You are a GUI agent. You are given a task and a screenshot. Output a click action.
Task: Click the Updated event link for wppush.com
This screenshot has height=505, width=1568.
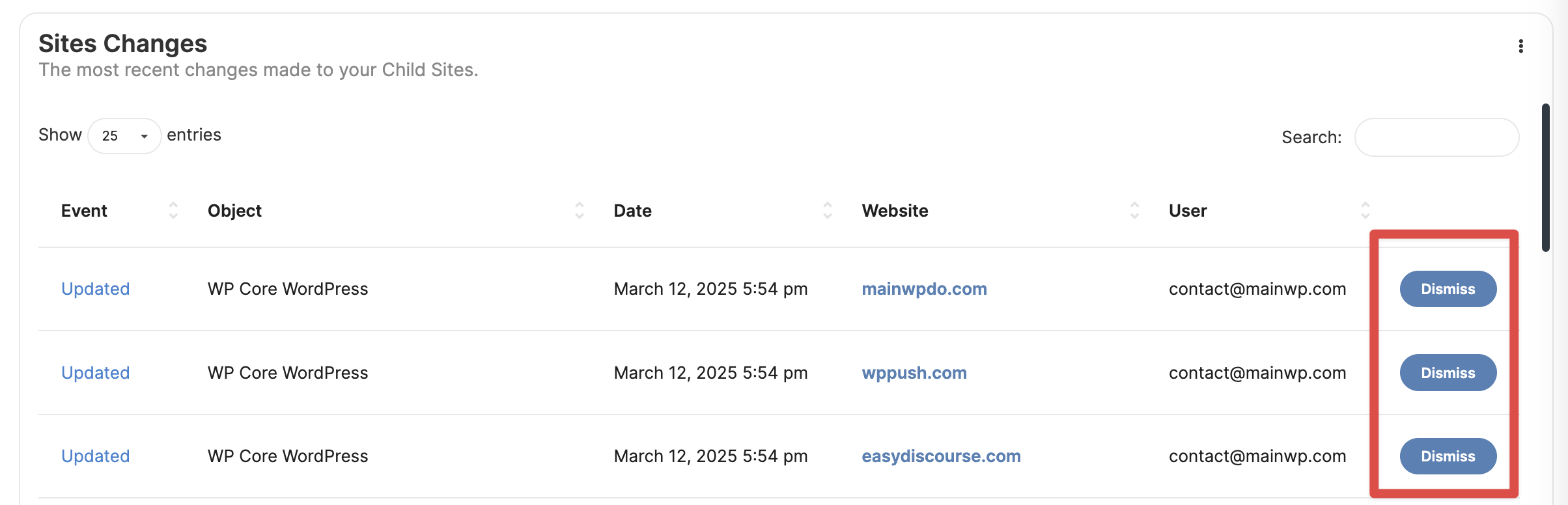click(96, 373)
